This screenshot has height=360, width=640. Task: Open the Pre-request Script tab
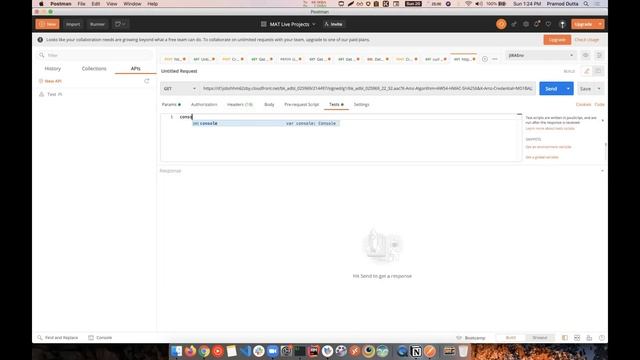tap(302, 104)
